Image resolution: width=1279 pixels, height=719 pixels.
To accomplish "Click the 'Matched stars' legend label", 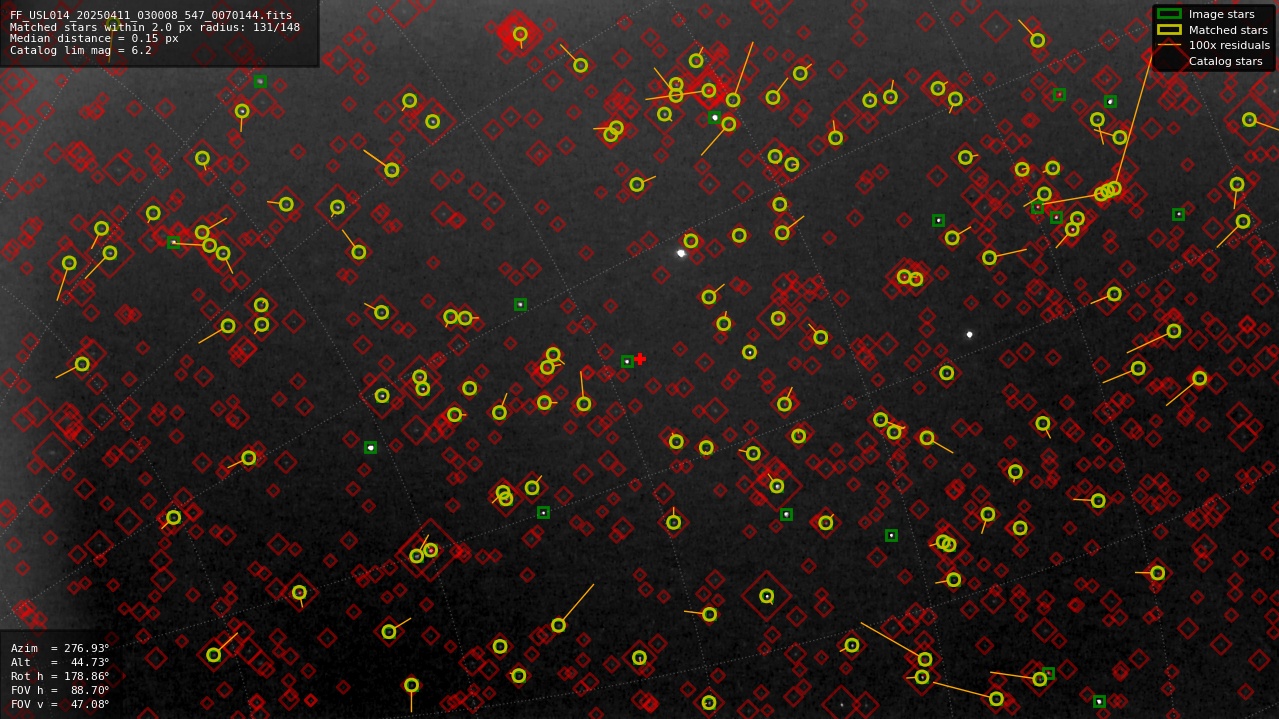I will pyautogui.click(x=1228, y=30).
